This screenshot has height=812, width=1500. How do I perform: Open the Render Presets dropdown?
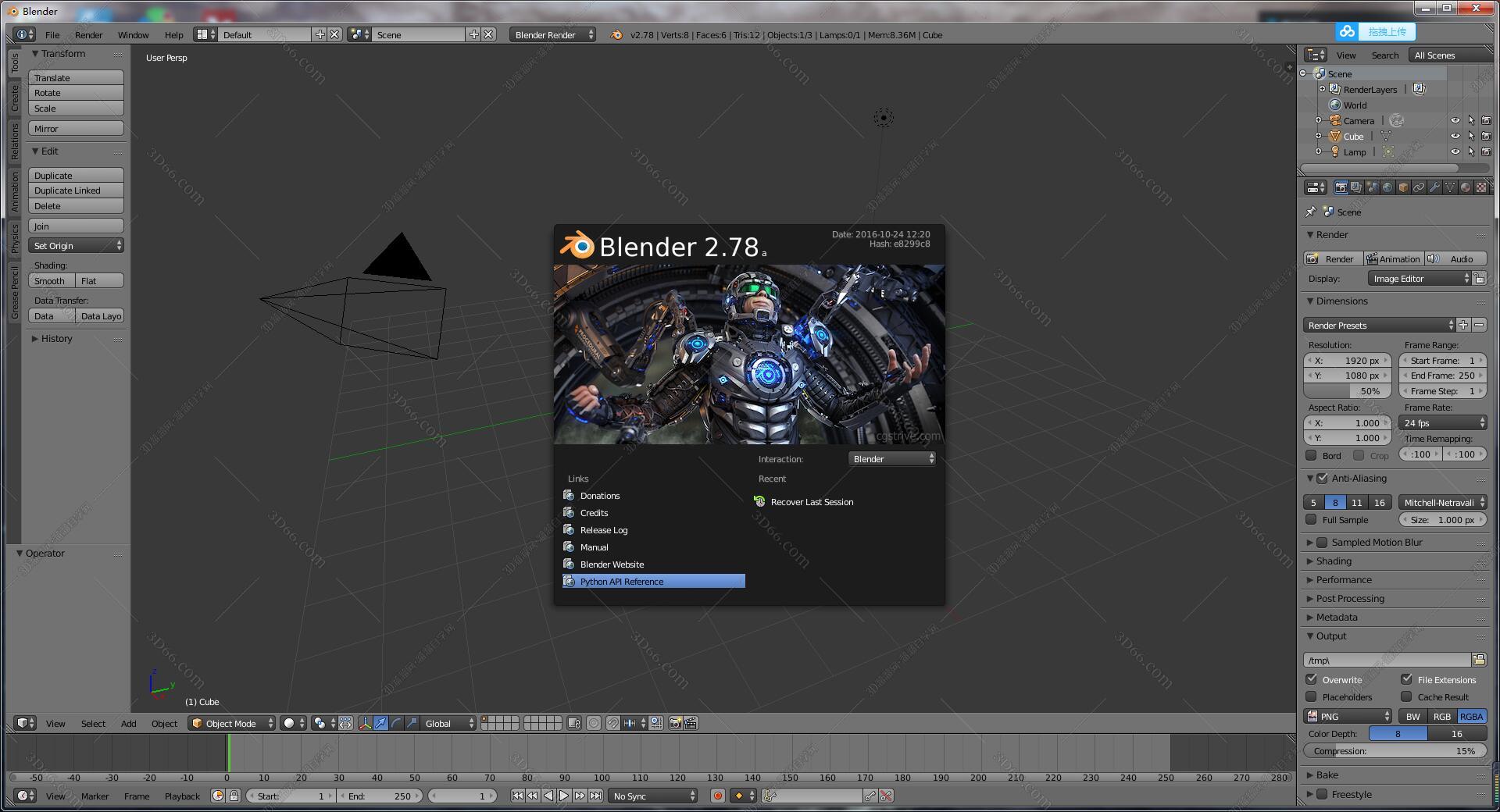click(x=1379, y=326)
